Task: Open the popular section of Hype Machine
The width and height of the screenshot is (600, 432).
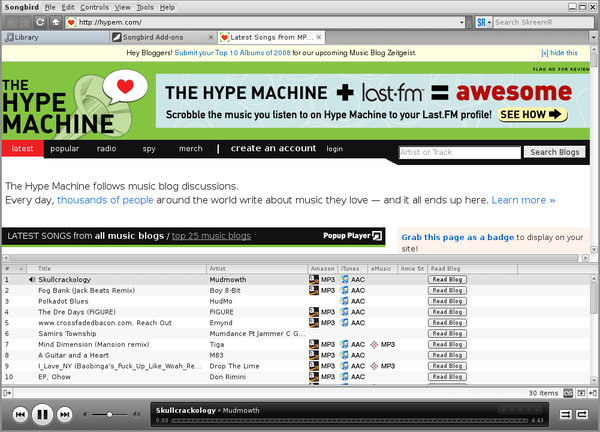Action: 65,148
